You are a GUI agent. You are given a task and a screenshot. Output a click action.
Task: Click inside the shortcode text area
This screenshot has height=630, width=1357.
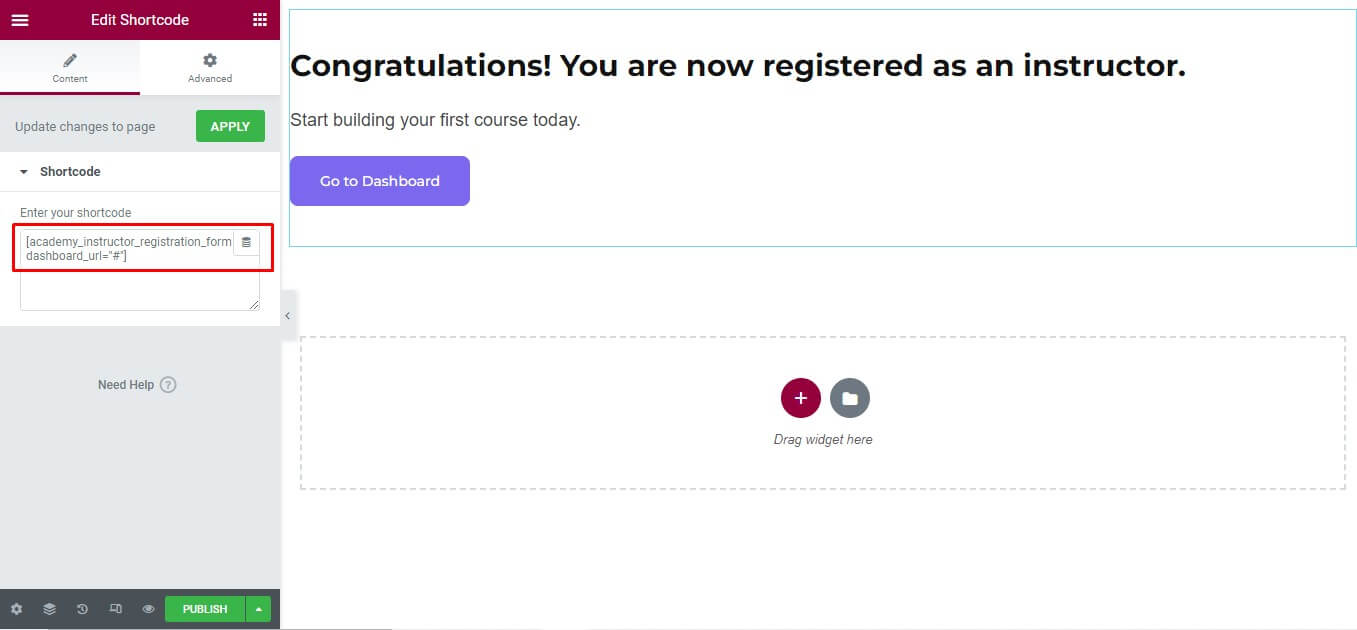pyautogui.click(x=130, y=285)
